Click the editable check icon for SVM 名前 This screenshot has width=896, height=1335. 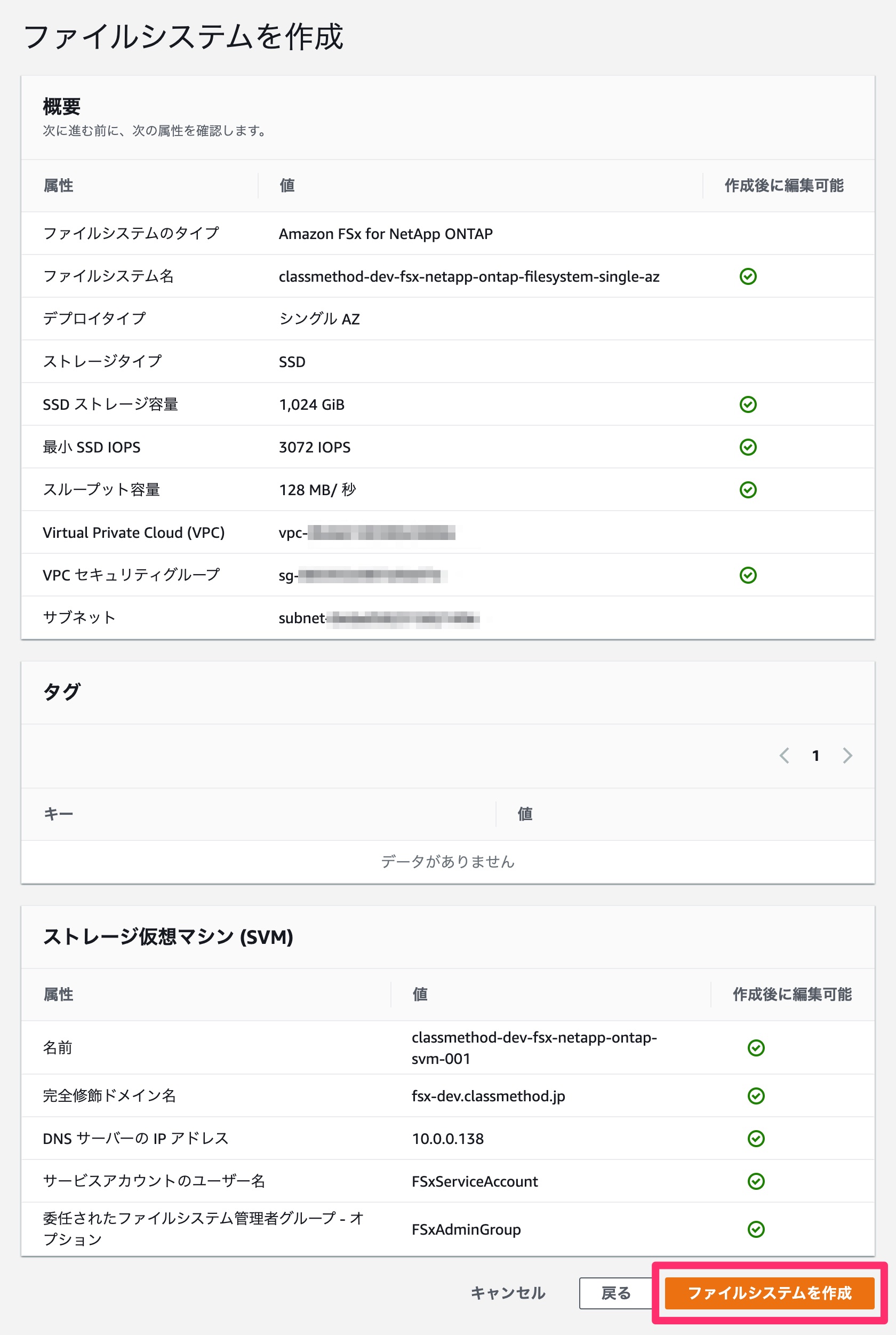pos(756,1047)
